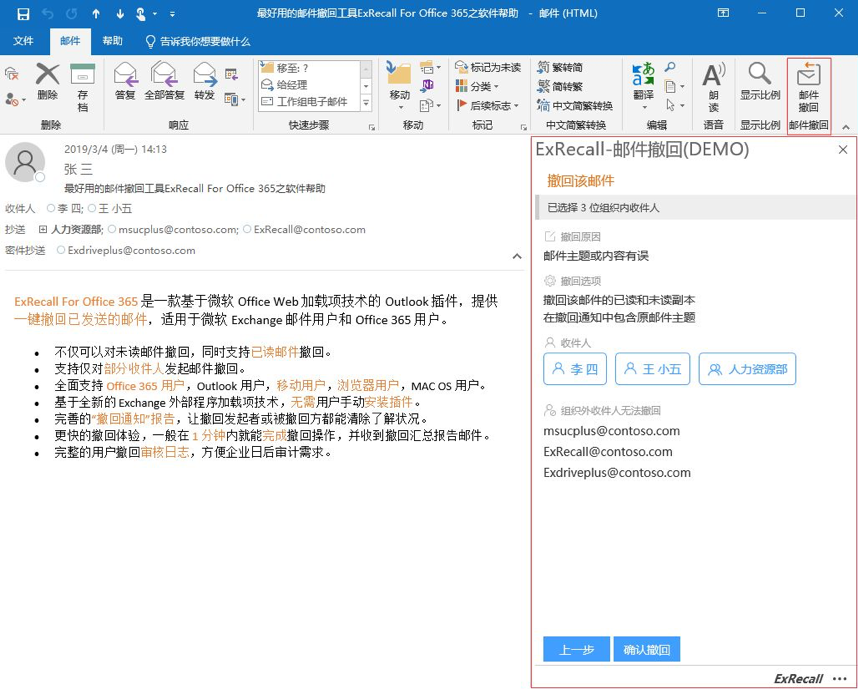The image size is (858, 689).
Task: Click the reply-with-meeting icon
Action: tap(231, 74)
